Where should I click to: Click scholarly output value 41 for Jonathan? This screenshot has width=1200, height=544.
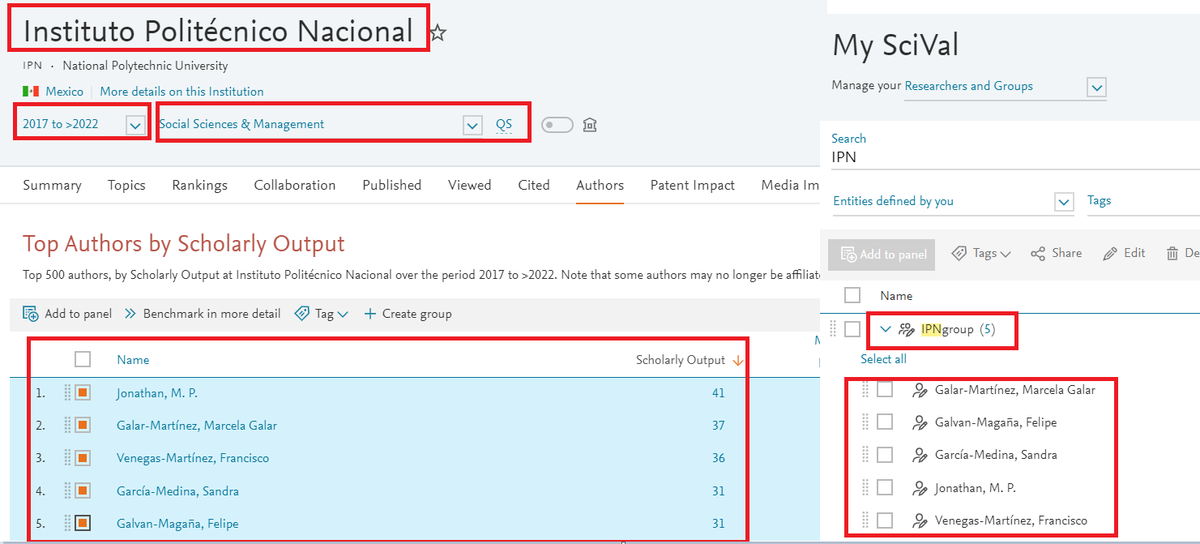coord(718,393)
